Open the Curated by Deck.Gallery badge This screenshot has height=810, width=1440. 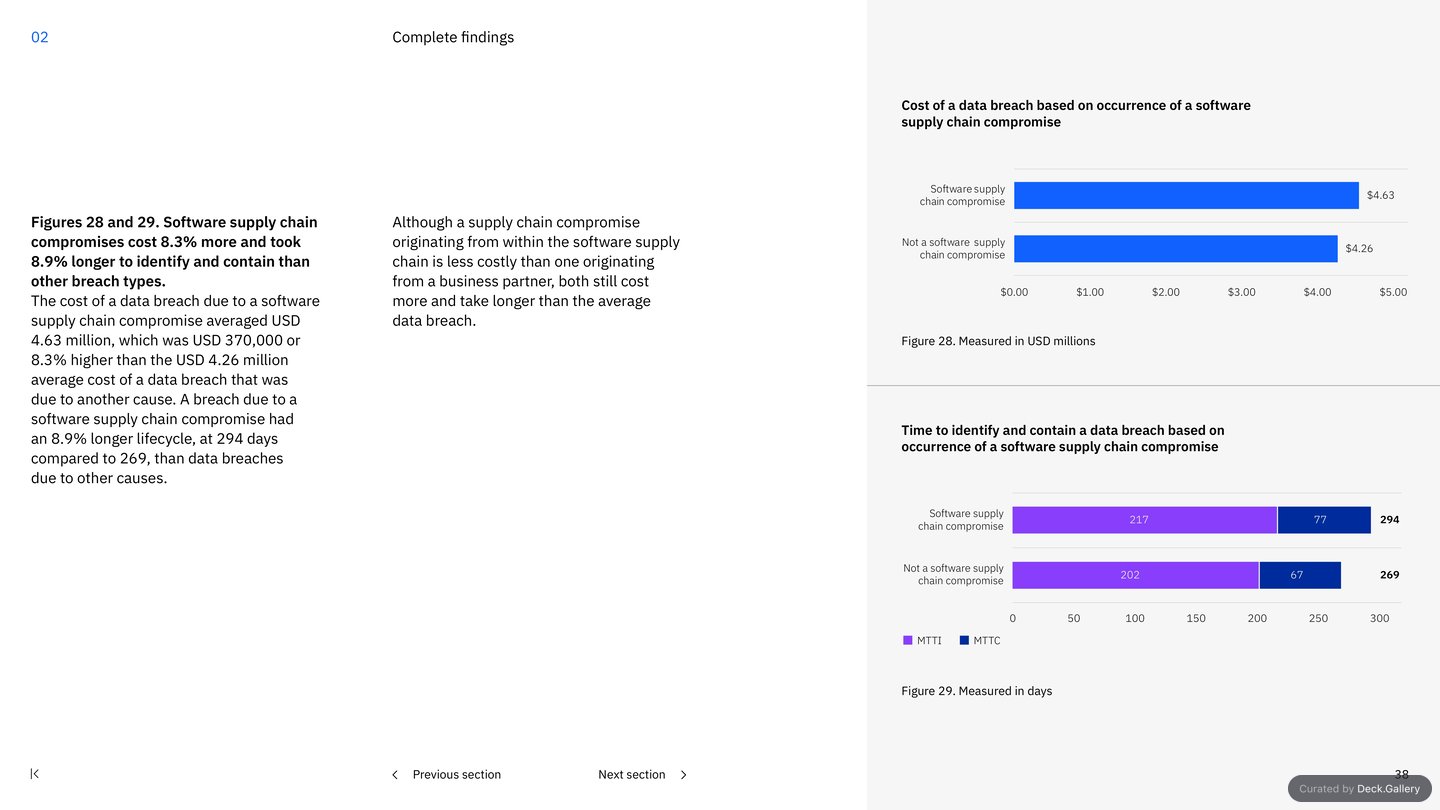(1359, 788)
